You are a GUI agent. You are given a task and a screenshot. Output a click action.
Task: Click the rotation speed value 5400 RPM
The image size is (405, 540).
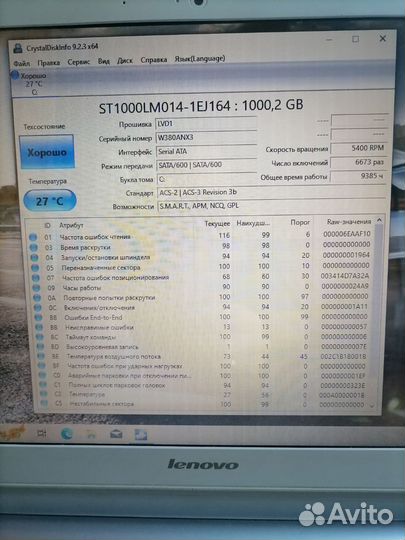pyautogui.click(x=359, y=148)
